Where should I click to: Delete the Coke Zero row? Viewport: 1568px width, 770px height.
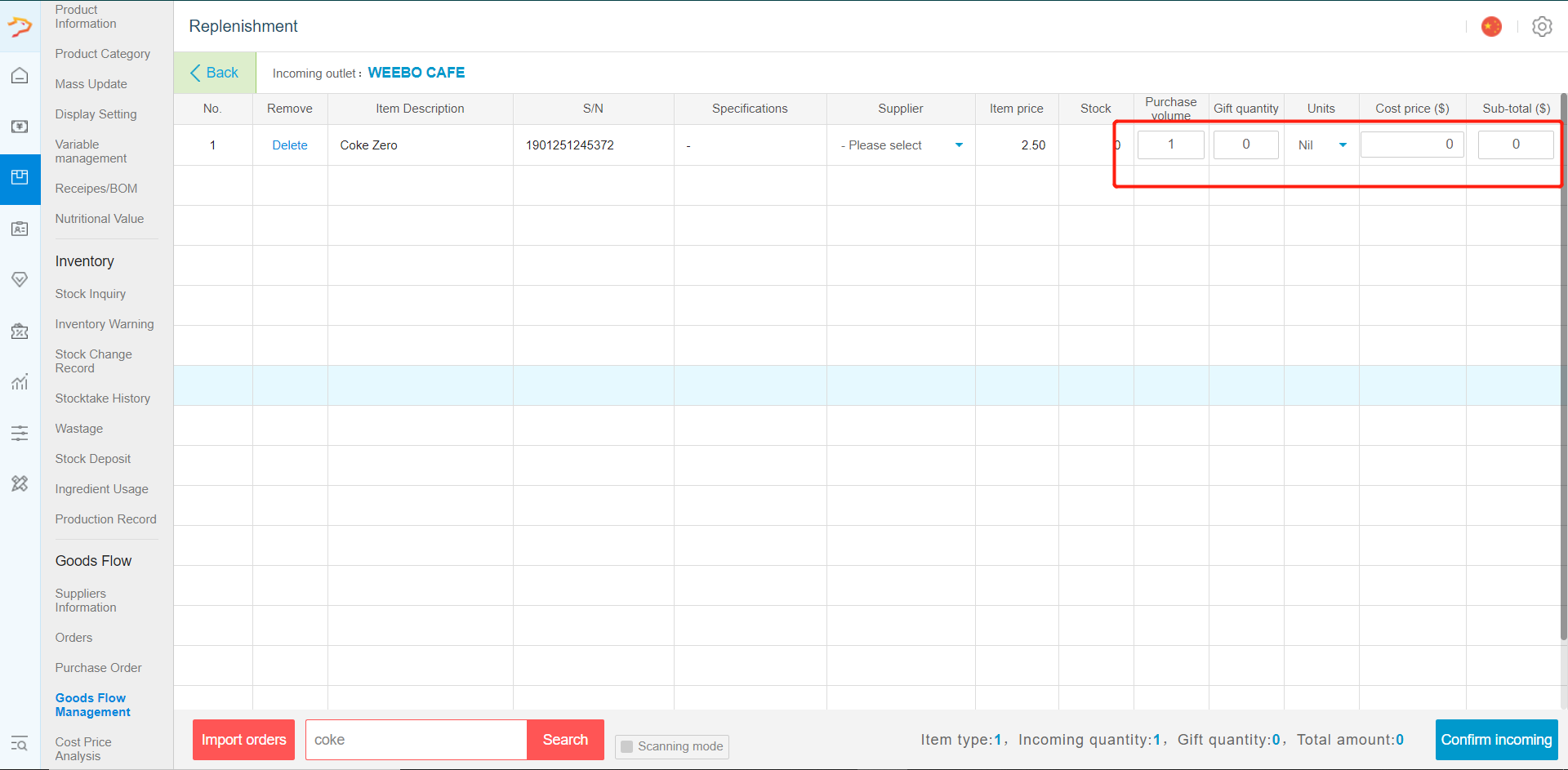tap(290, 145)
